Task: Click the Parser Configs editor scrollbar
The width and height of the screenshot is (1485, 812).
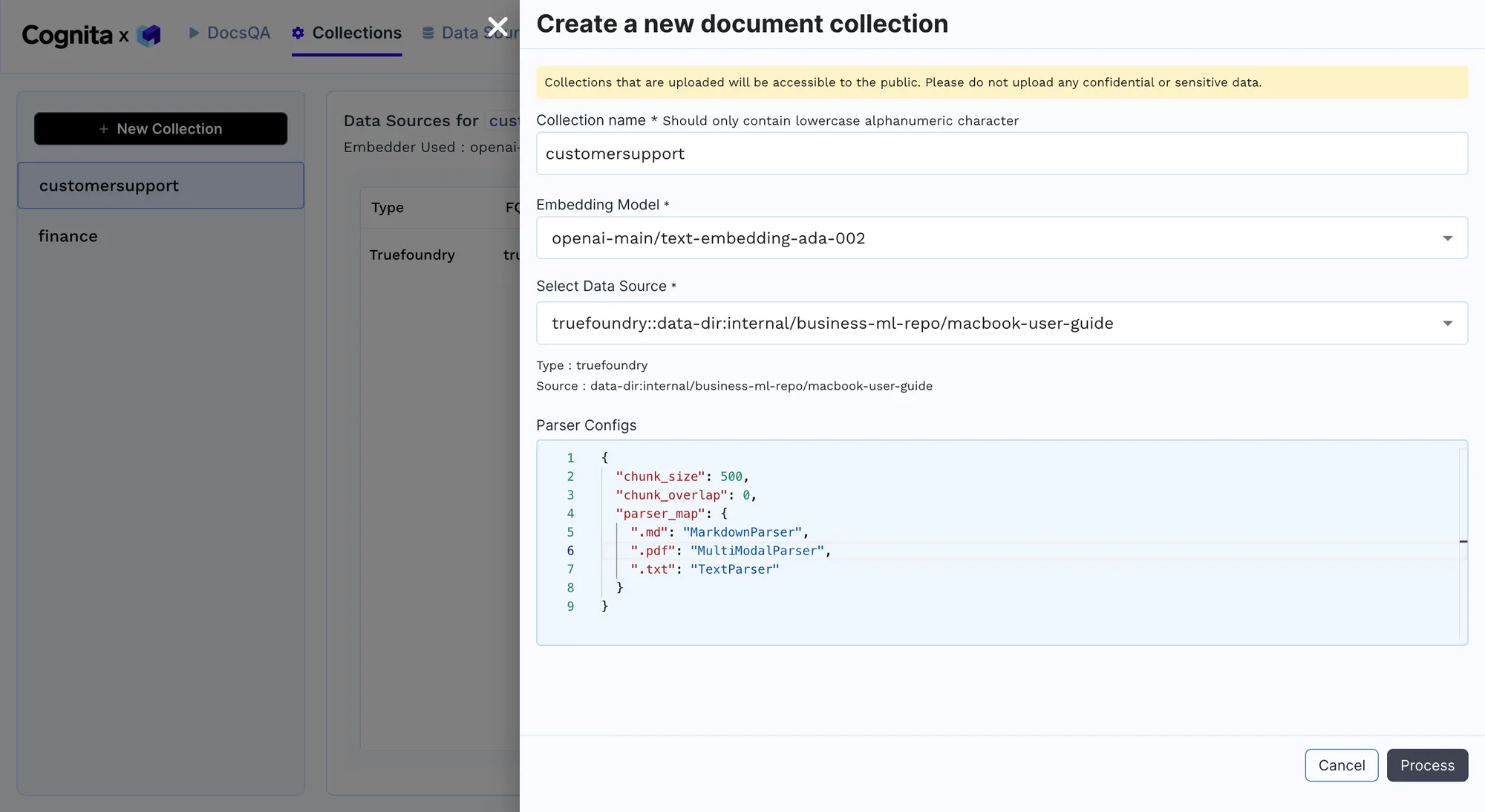Action: (1463, 542)
